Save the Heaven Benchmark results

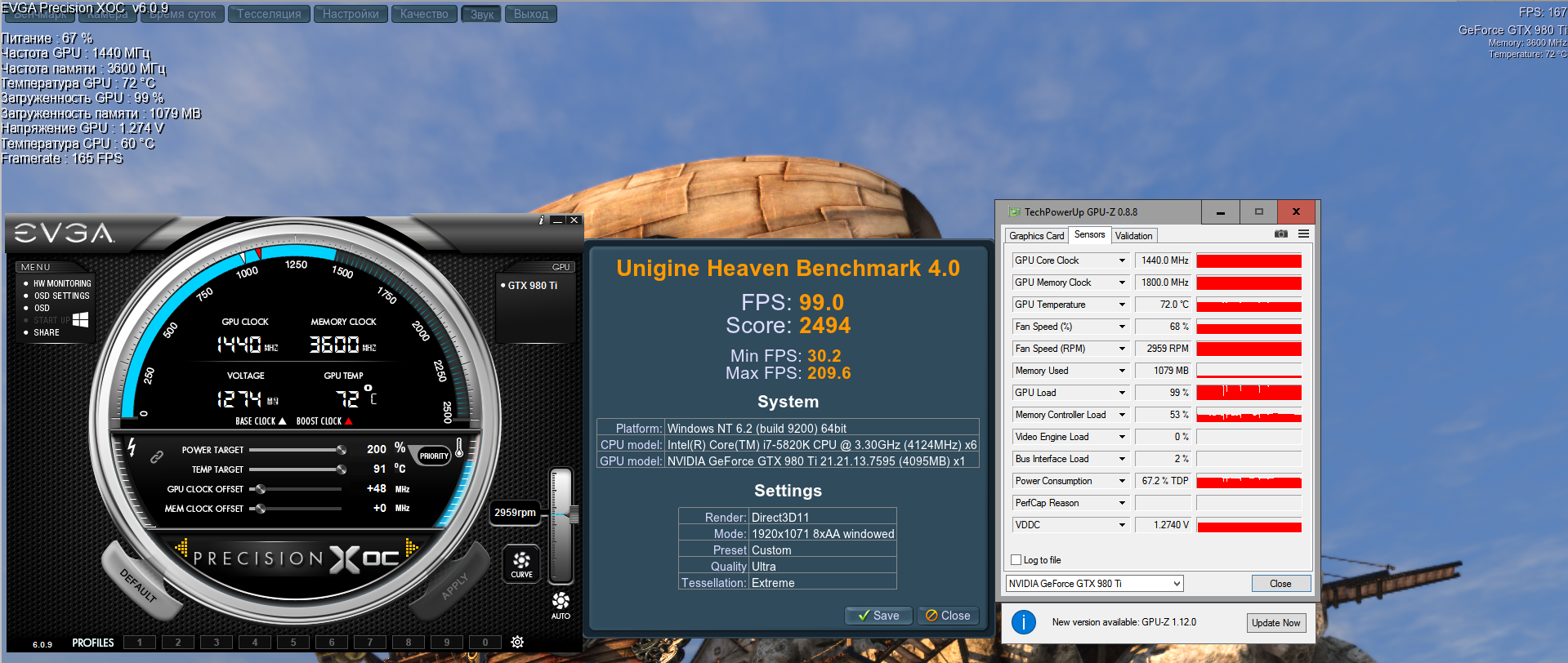coord(878,616)
